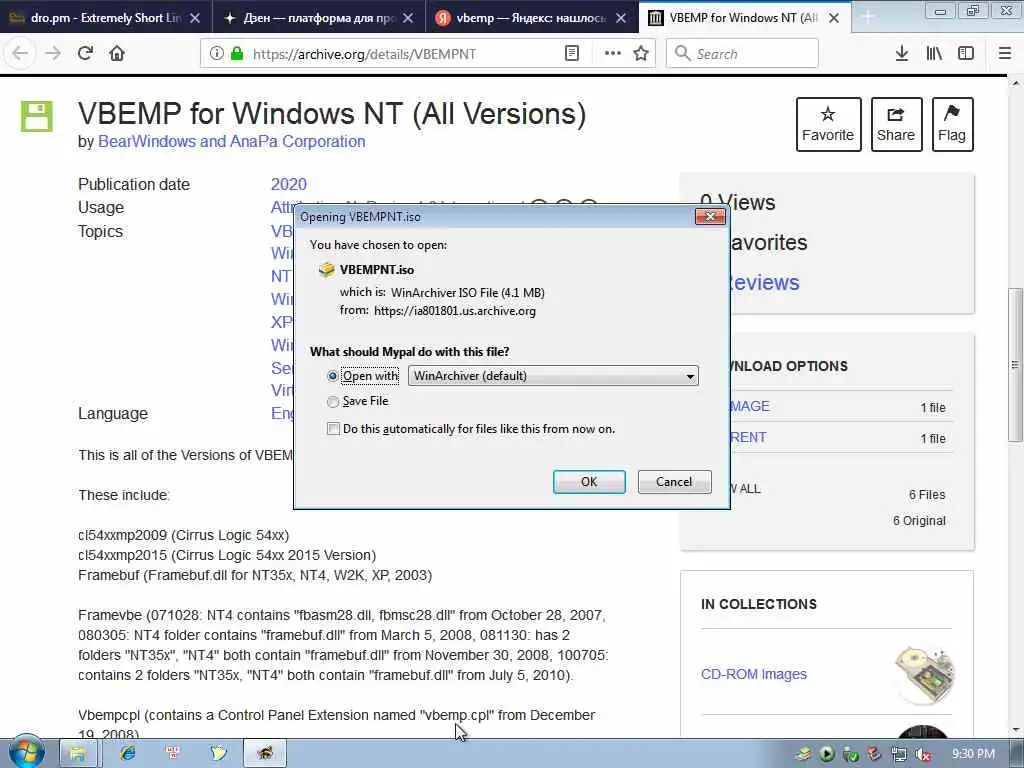Screen dimensions: 1024x768
Task: Close the Opening VBEMPNT.iso dialog
Action: point(711,216)
